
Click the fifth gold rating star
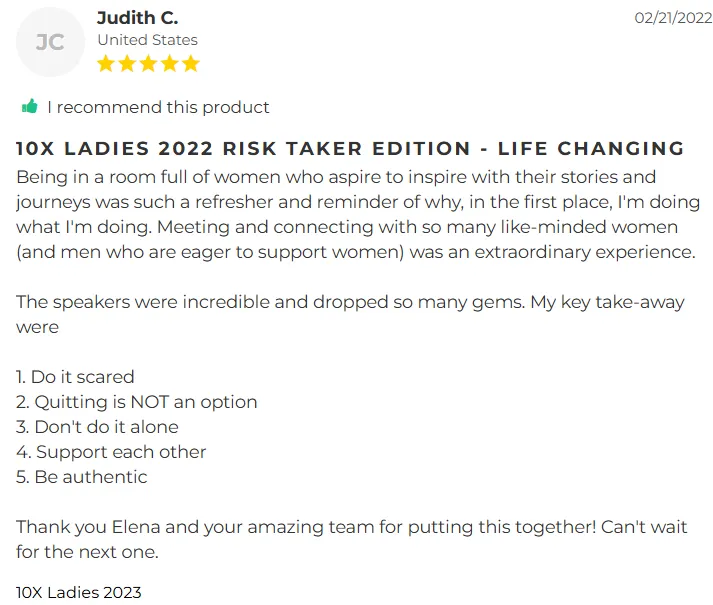(191, 64)
